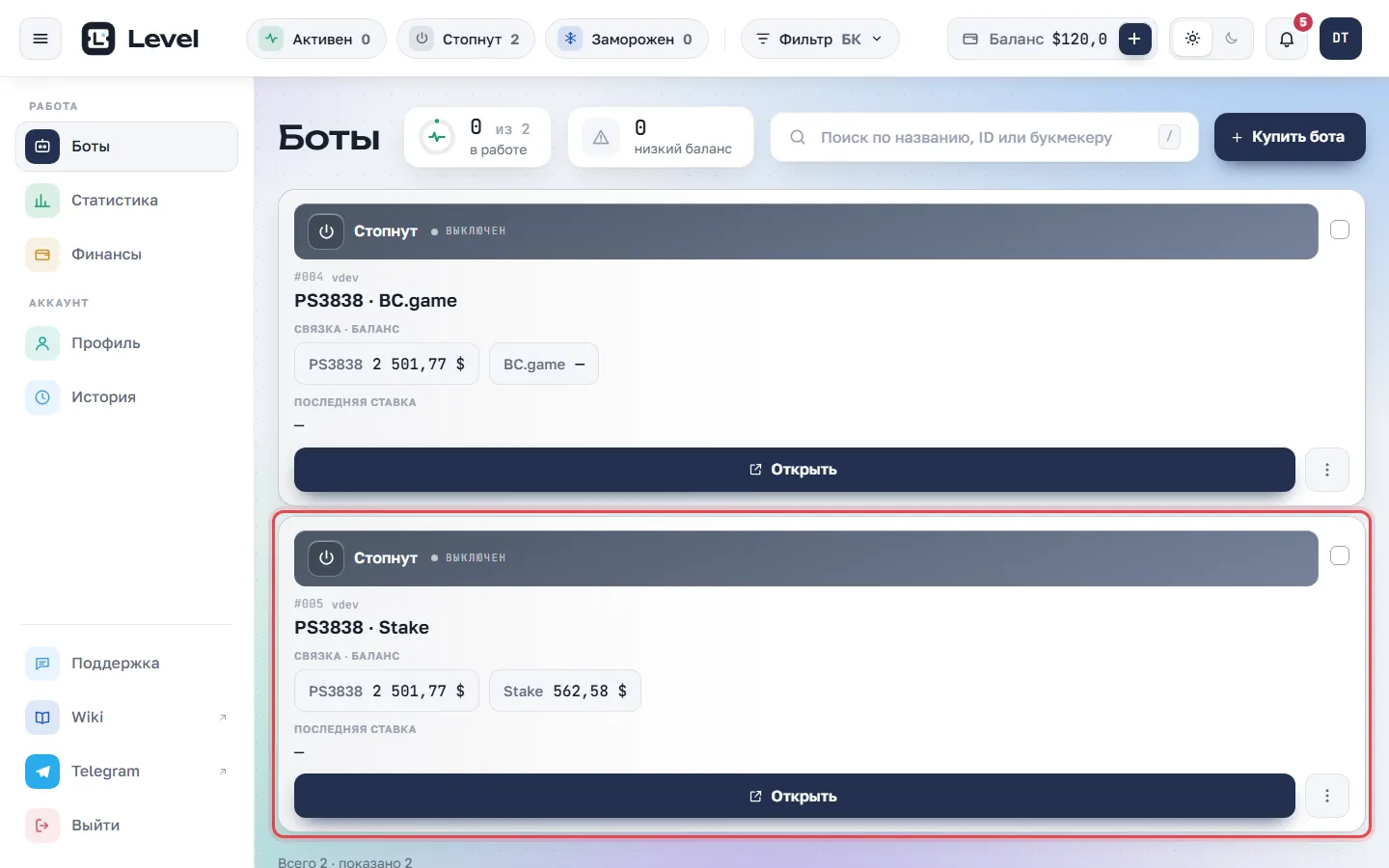
Task: Click the Статистика bar chart icon
Action: [x=42, y=201]
